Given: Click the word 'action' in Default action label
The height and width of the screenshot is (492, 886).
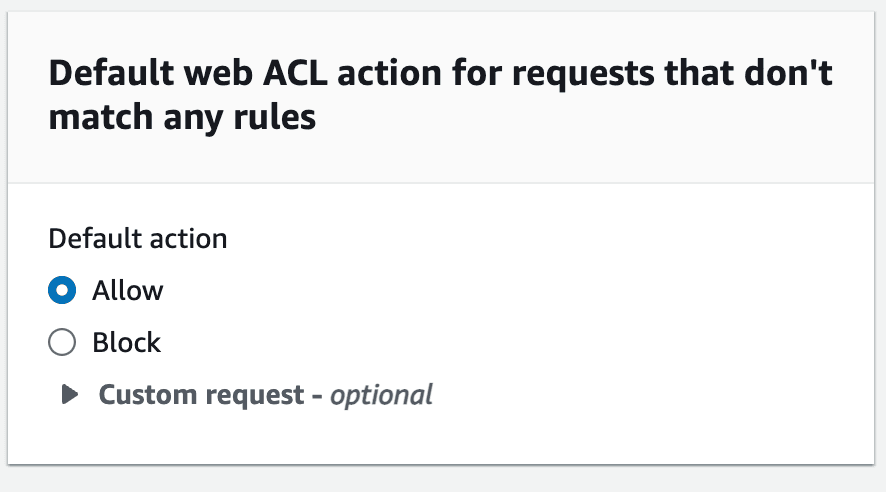Looking at the screenshot, I should pyautogui.click(x=192, y=239).
